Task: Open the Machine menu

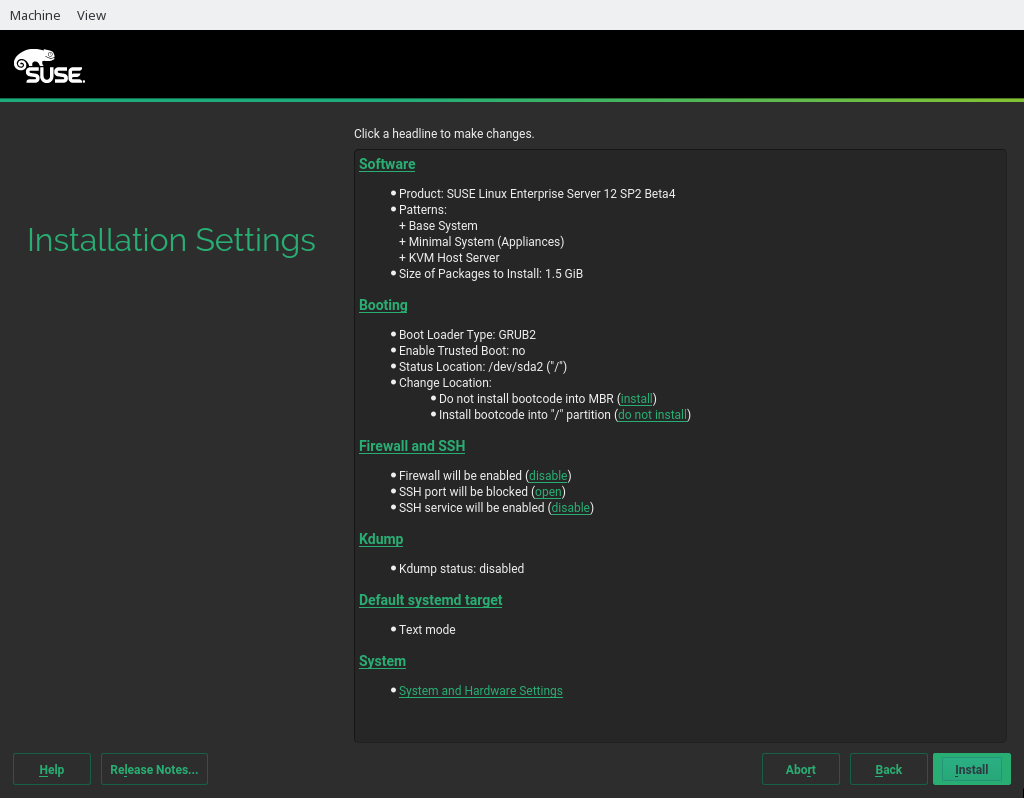Action: [35, 15]
